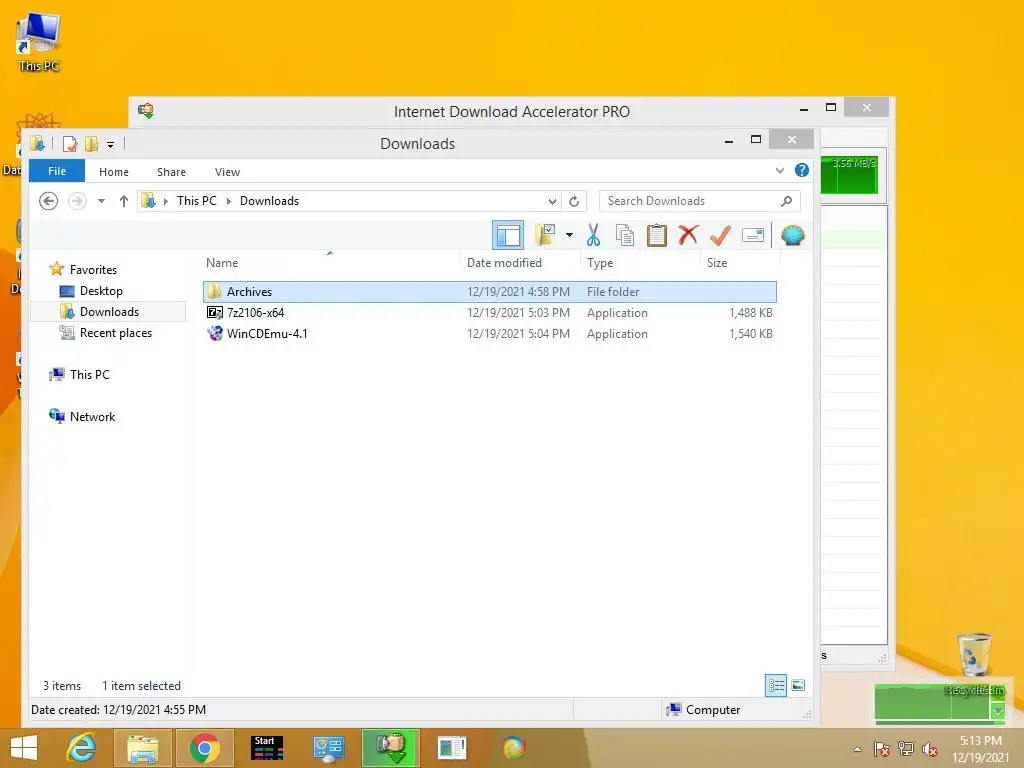
Task: Sort by Size column header
Action: coord(717,263)
